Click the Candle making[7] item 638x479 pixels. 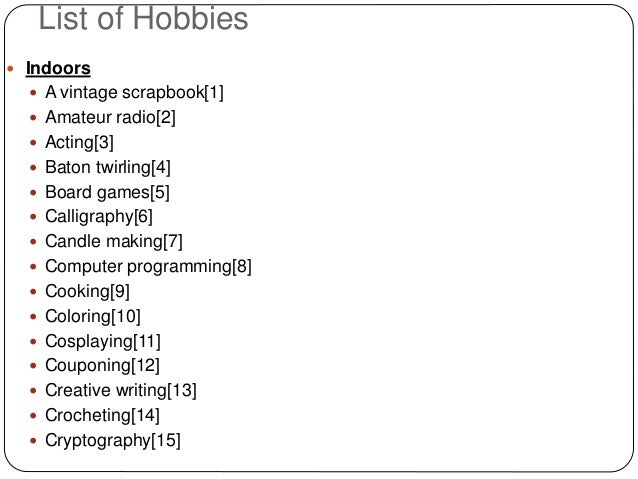(x=114, y=241)
